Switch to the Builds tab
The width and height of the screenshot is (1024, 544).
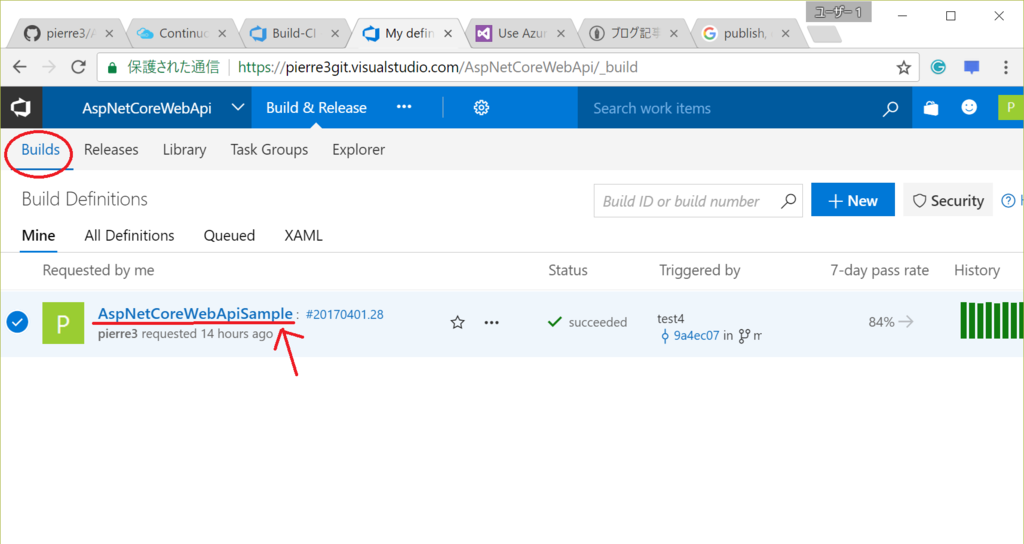coord(40,150)
